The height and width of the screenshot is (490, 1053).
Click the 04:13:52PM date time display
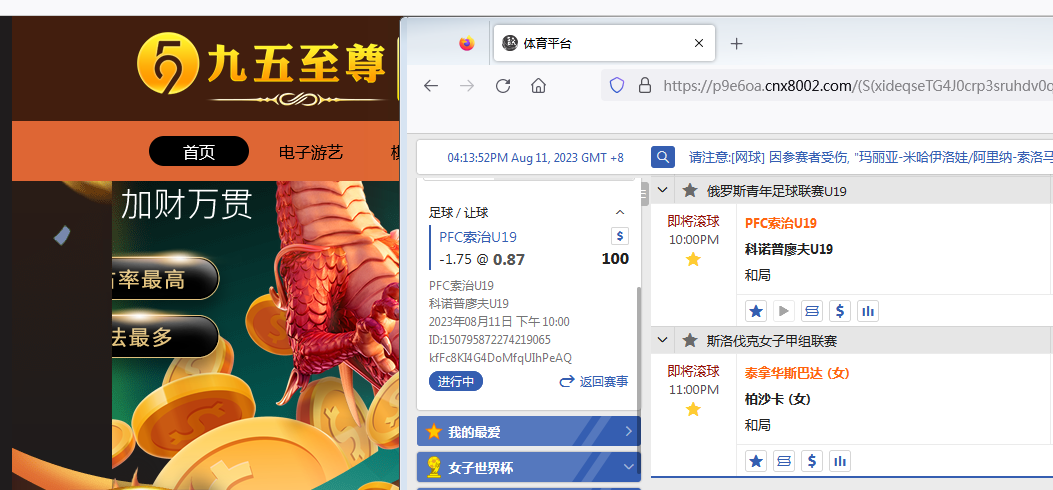[x=535, y=158]
